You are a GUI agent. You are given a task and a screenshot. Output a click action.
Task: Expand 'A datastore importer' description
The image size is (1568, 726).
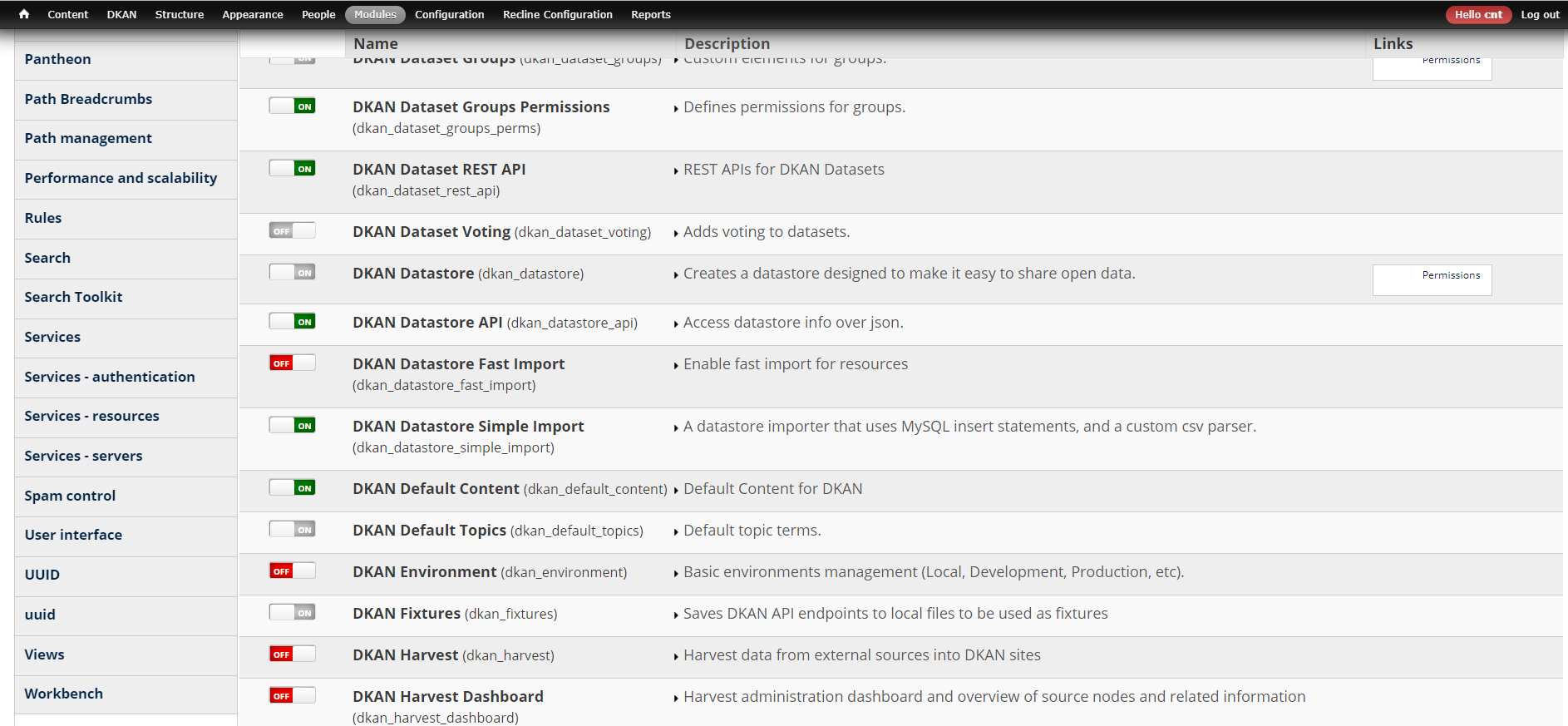click(965, 427)
